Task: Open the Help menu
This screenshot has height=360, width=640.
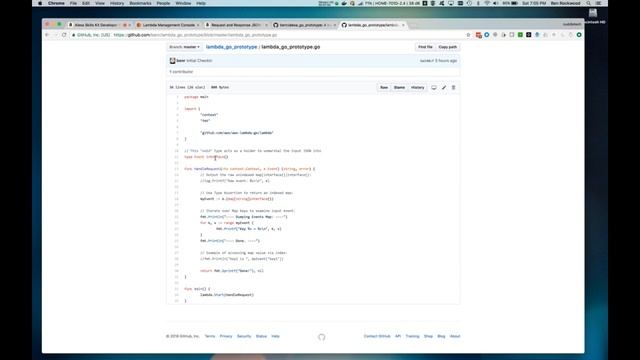Action: tap(201, 3)
